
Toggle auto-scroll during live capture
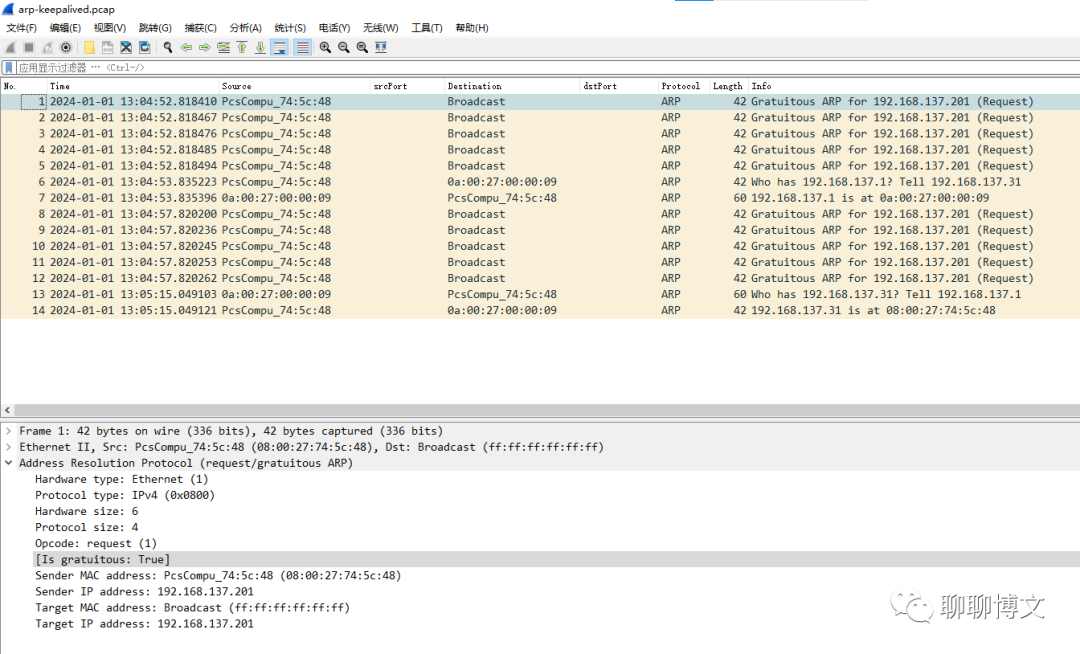pos(280,48)
